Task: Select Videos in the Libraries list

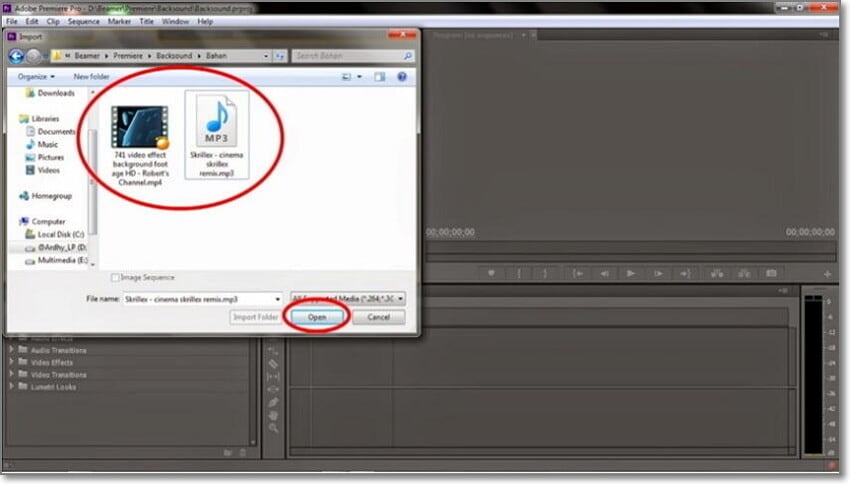Action: (43, 170)
